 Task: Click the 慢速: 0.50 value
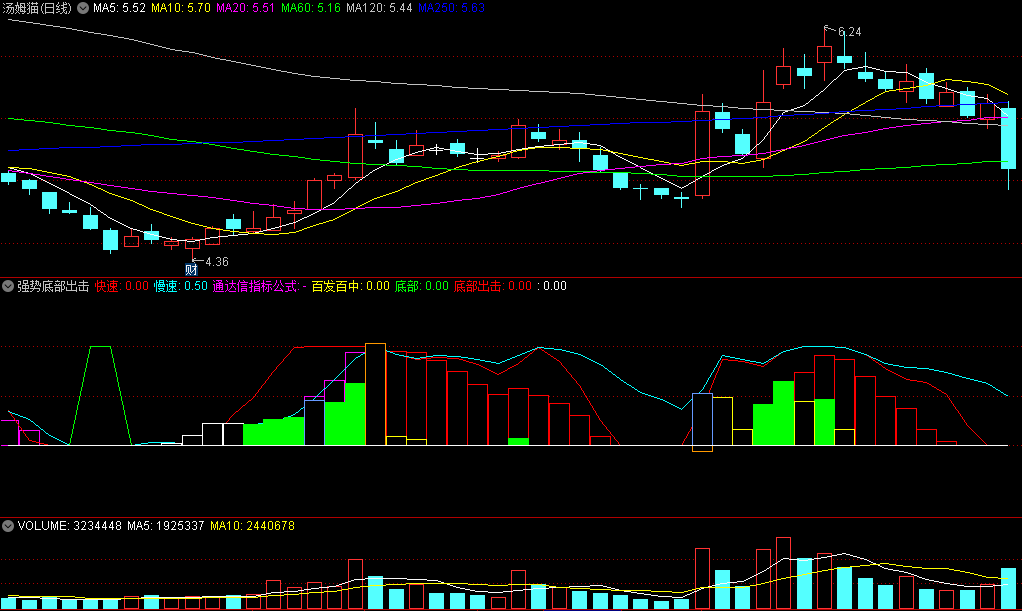point(181,286)
